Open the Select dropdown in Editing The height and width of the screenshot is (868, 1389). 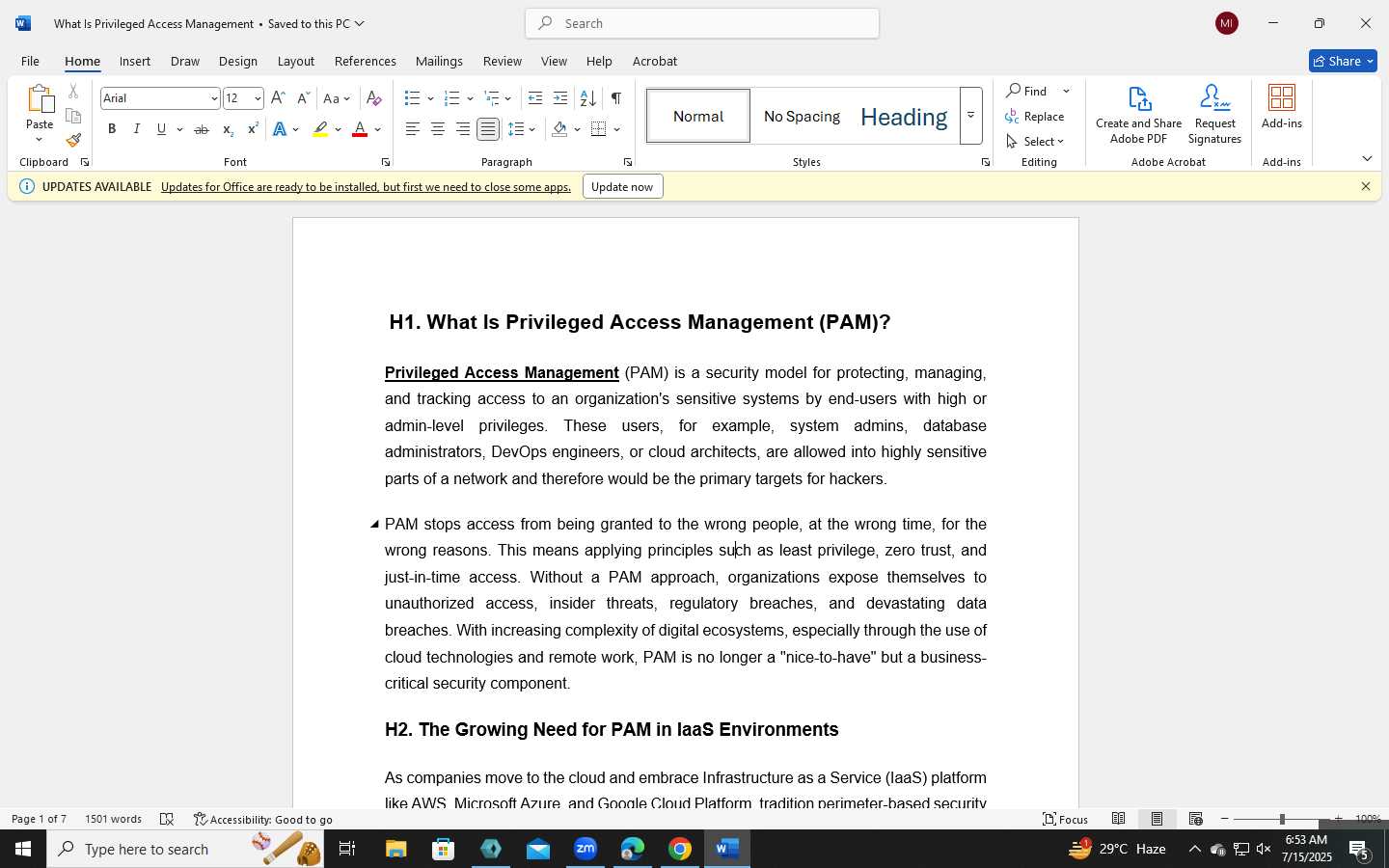(x=1035, y=141)
